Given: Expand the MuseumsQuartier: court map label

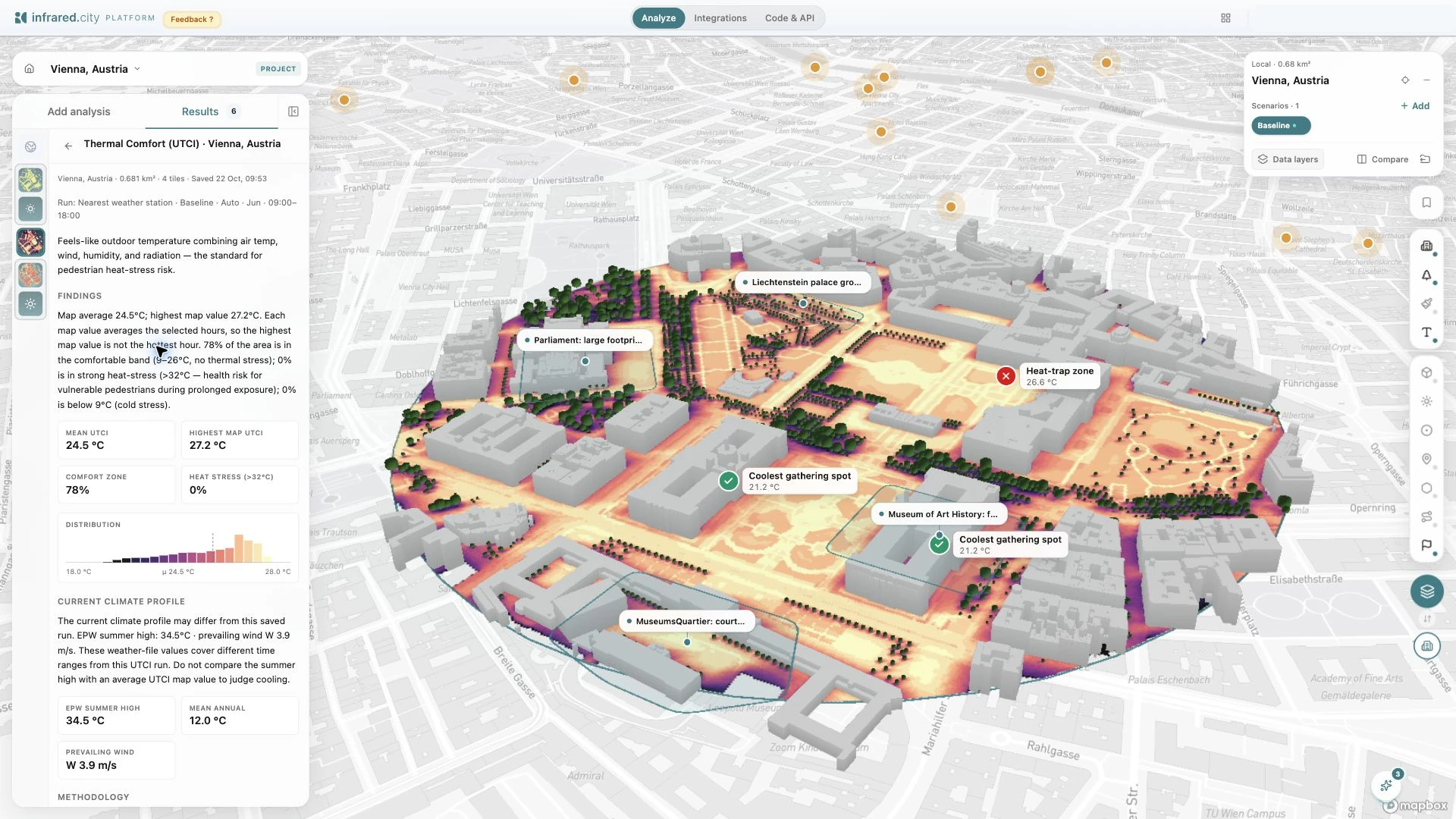Looking at the screenshot, I should pyautogui.click(x=687, y=621).
